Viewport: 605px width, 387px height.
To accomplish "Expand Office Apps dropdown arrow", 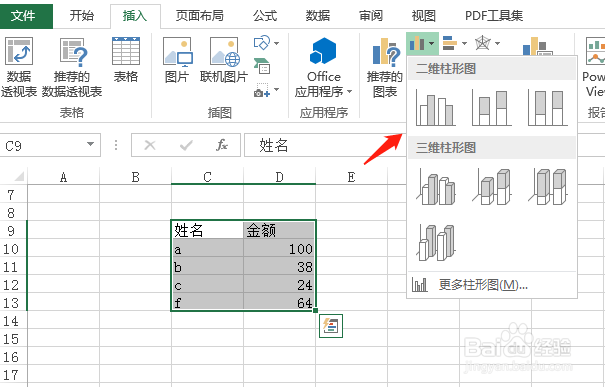I will pyautogui.click(x=350, y=91).
